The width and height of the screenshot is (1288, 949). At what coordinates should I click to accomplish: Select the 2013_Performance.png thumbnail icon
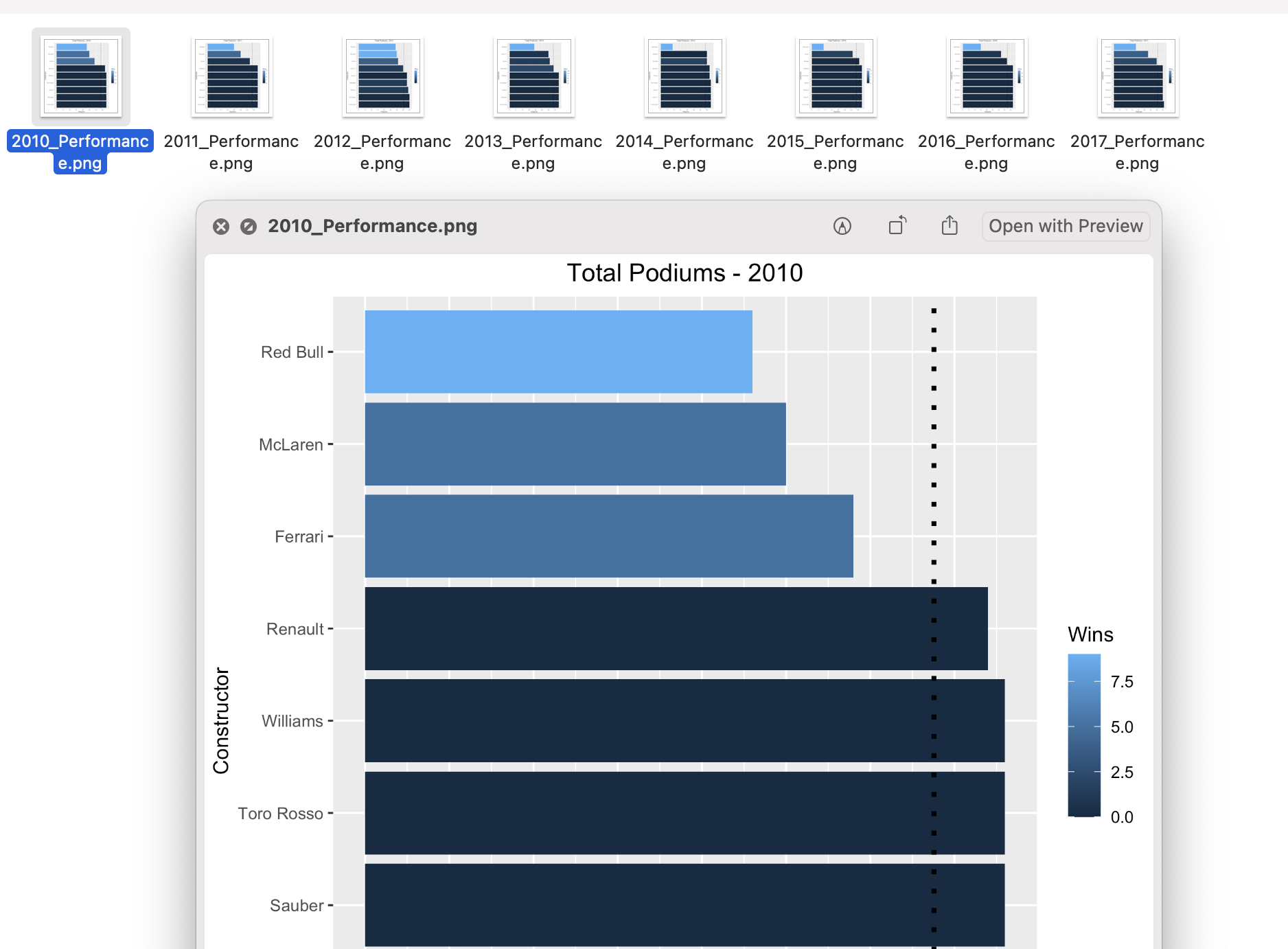click(x=534, y=76)
